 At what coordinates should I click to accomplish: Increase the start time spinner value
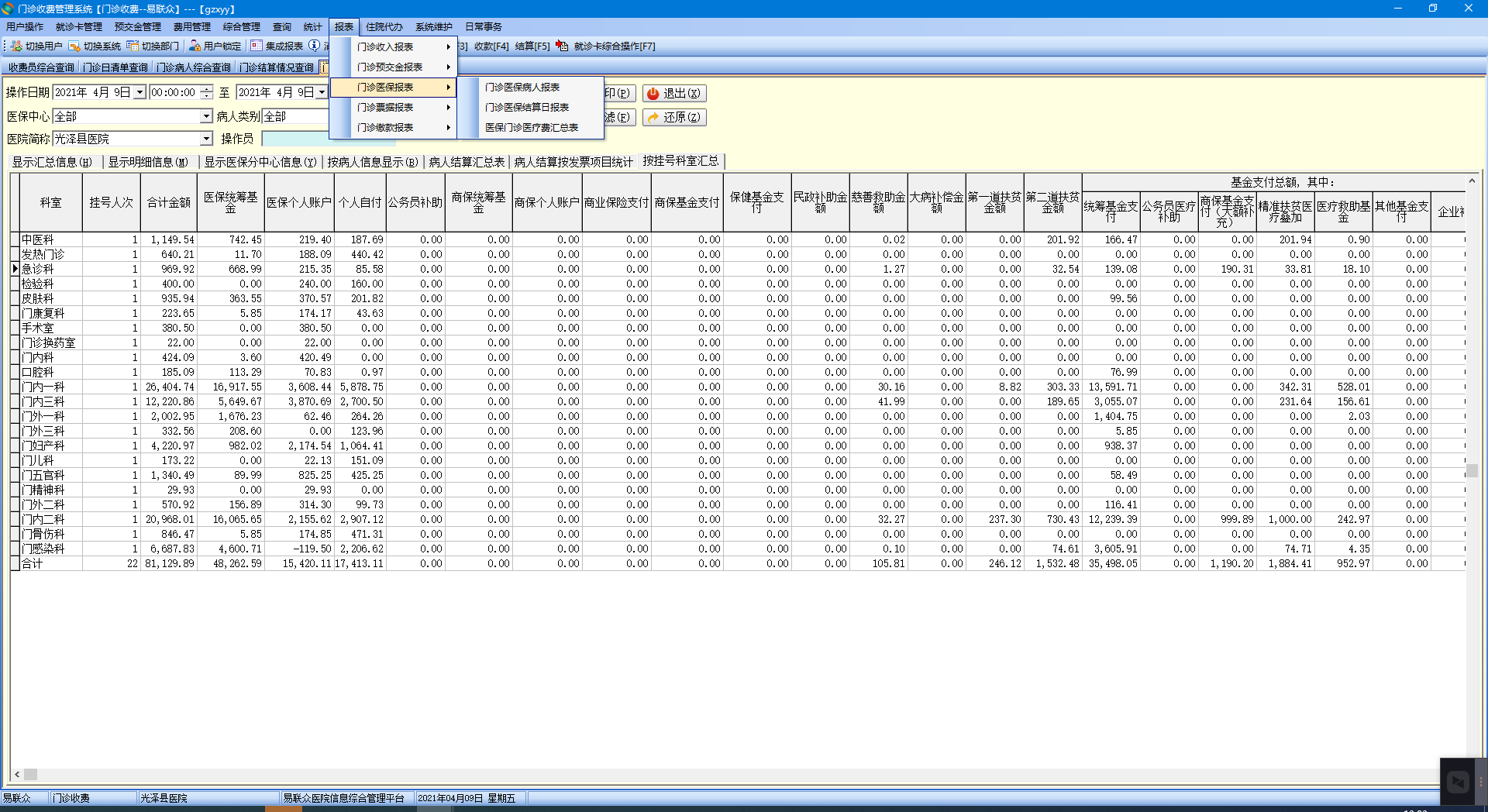click(x=206, y=89)
